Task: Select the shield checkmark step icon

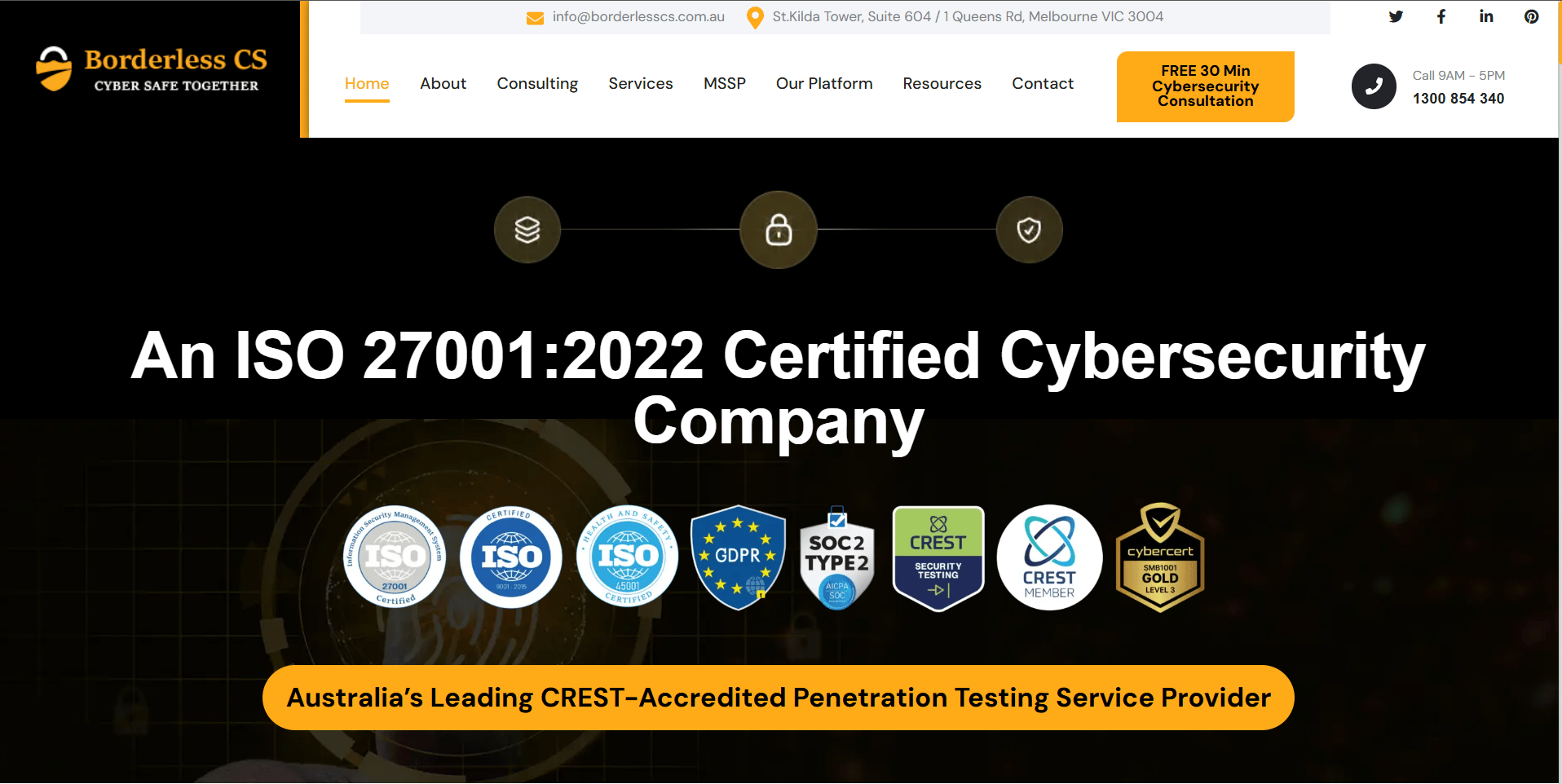Action: pyautogui.click(x=1029, y=230)
